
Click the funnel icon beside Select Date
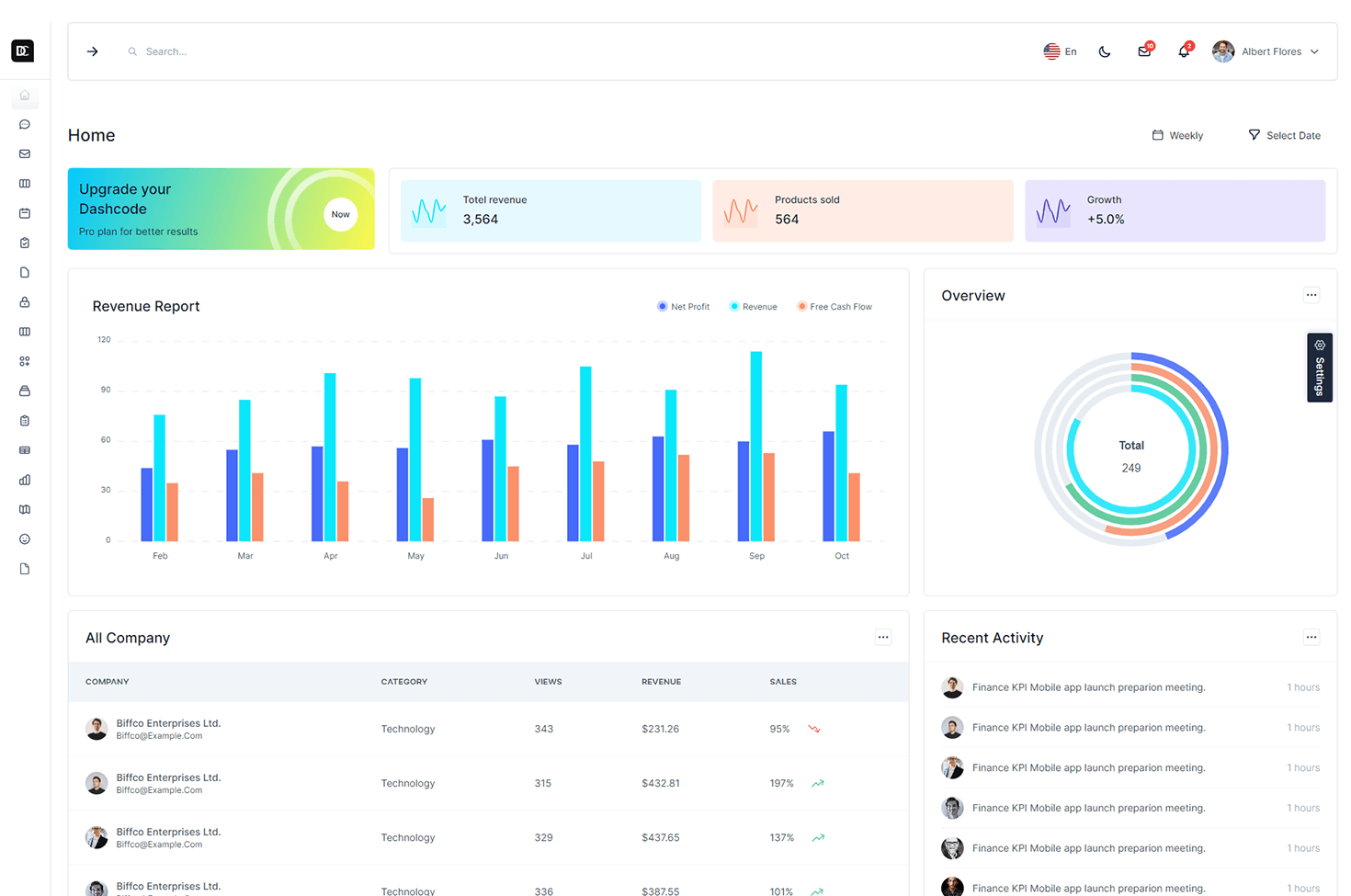click(x=1254, y=135)
